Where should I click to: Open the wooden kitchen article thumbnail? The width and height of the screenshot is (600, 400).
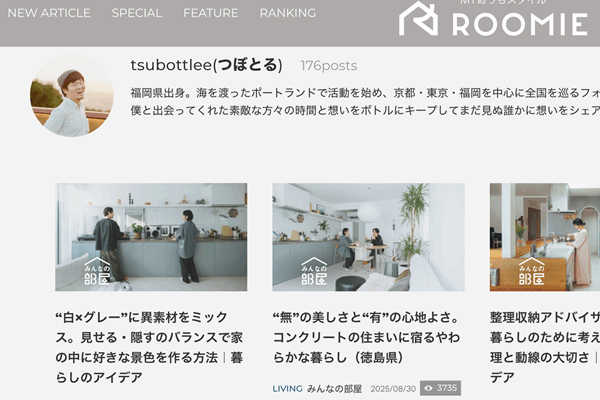pyautogui.click(x=545, y=237)
